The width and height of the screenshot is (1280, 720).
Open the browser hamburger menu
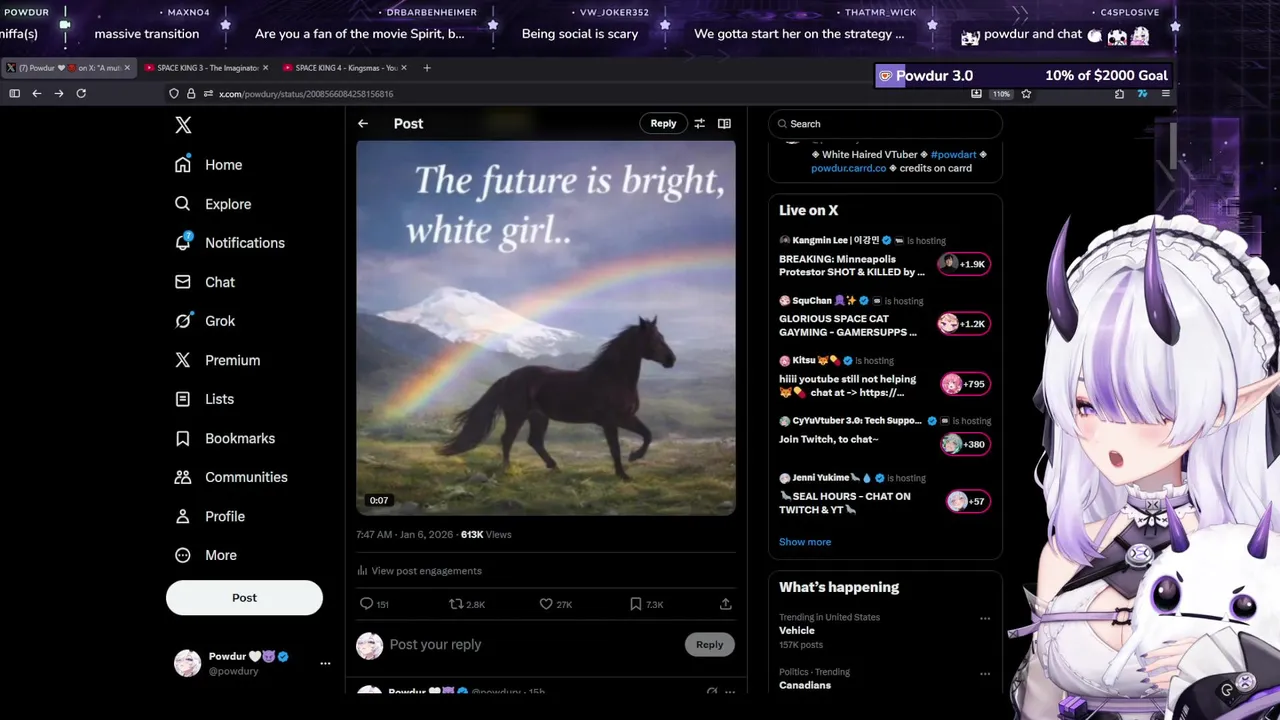1166,94
